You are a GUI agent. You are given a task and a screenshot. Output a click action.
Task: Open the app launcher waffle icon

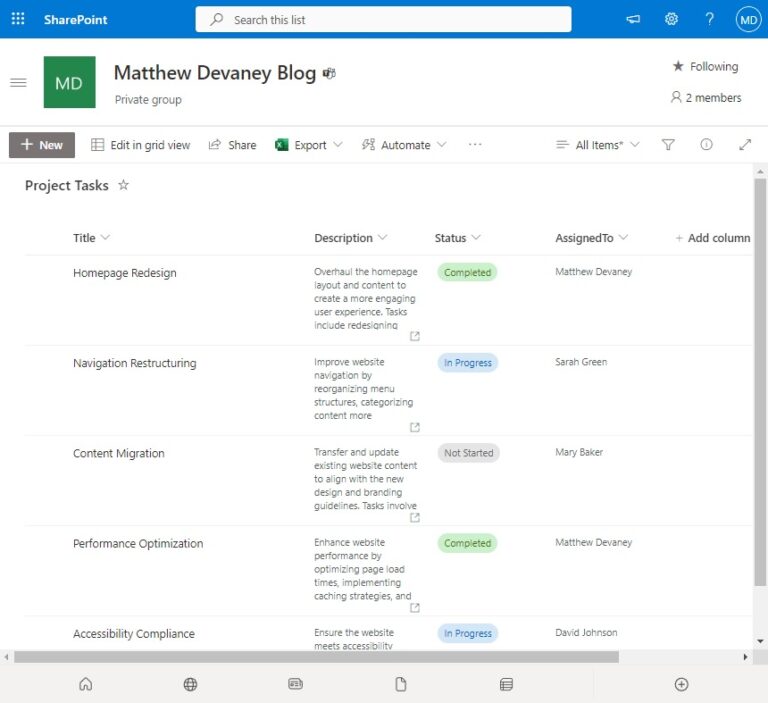click(18, 19)
